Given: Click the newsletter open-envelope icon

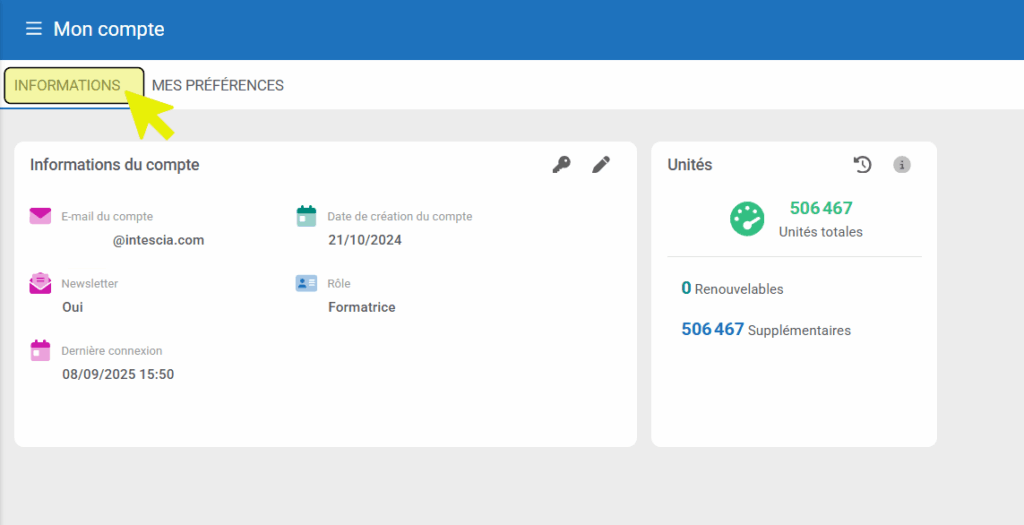Looking at the screenshot, I should pos(40,283).
